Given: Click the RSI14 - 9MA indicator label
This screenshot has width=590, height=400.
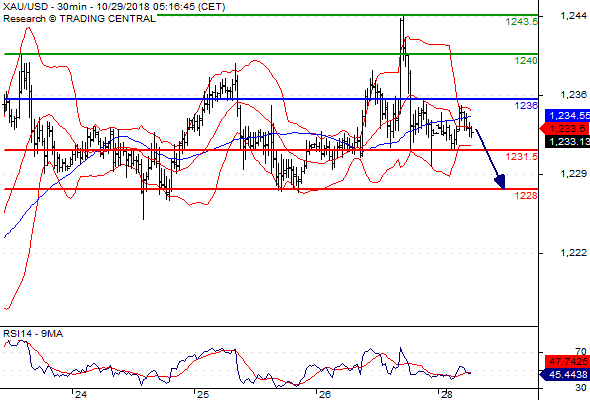Looking at the screenshot, I should tap(33, 334).
